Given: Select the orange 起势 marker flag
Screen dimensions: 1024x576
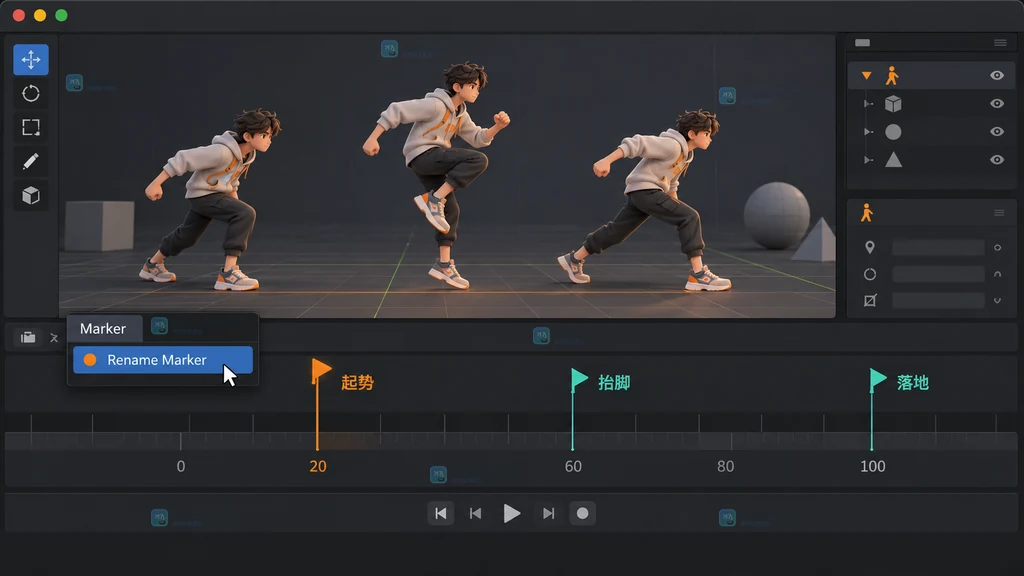Looking at the screenshot, I should tap(321, 370).
